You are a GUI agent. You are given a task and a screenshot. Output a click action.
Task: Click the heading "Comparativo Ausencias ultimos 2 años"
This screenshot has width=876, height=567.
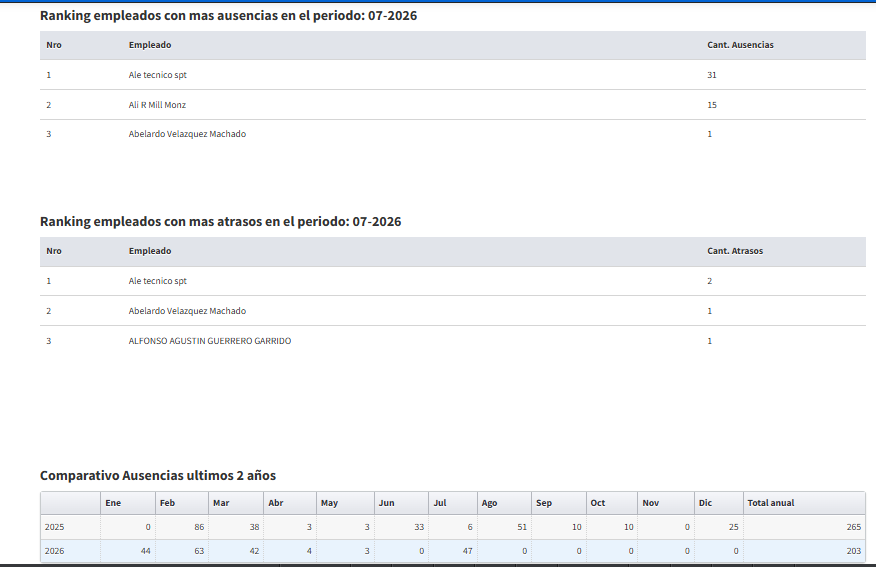click(158, 475)
